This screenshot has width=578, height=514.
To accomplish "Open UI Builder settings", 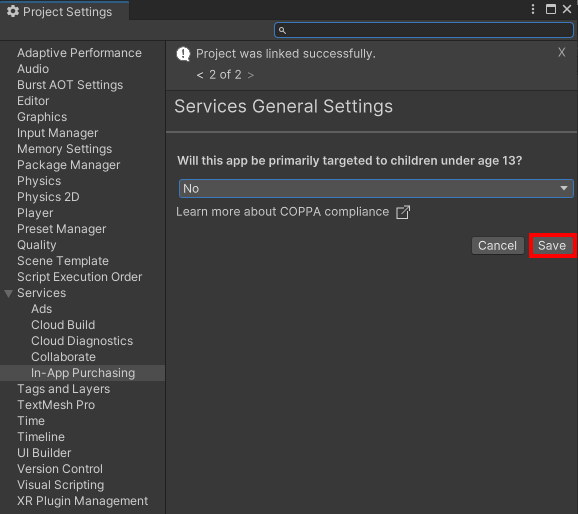I will coord(44,453).
